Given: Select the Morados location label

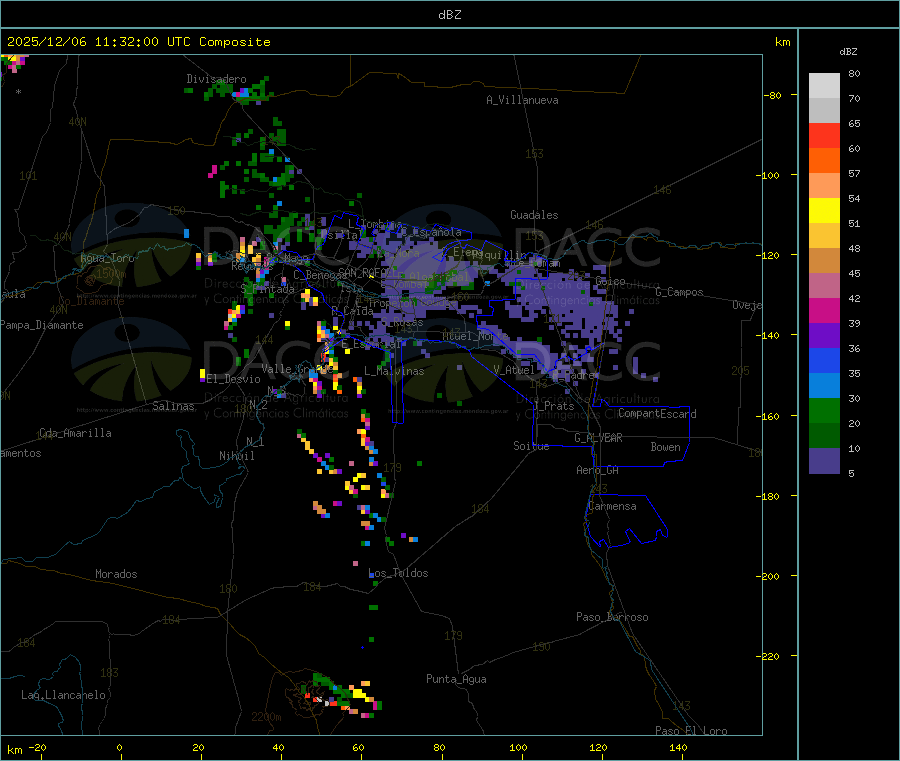Looking at the screenshot, I should (116, 574).
